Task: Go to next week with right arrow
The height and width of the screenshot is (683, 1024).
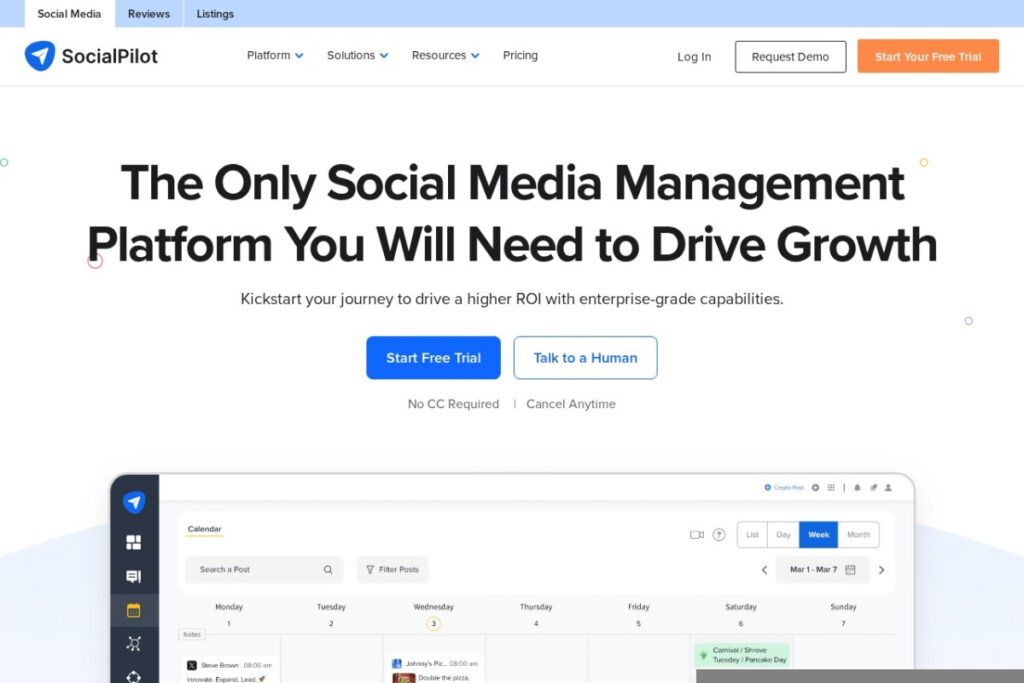Action: point(881,570)
